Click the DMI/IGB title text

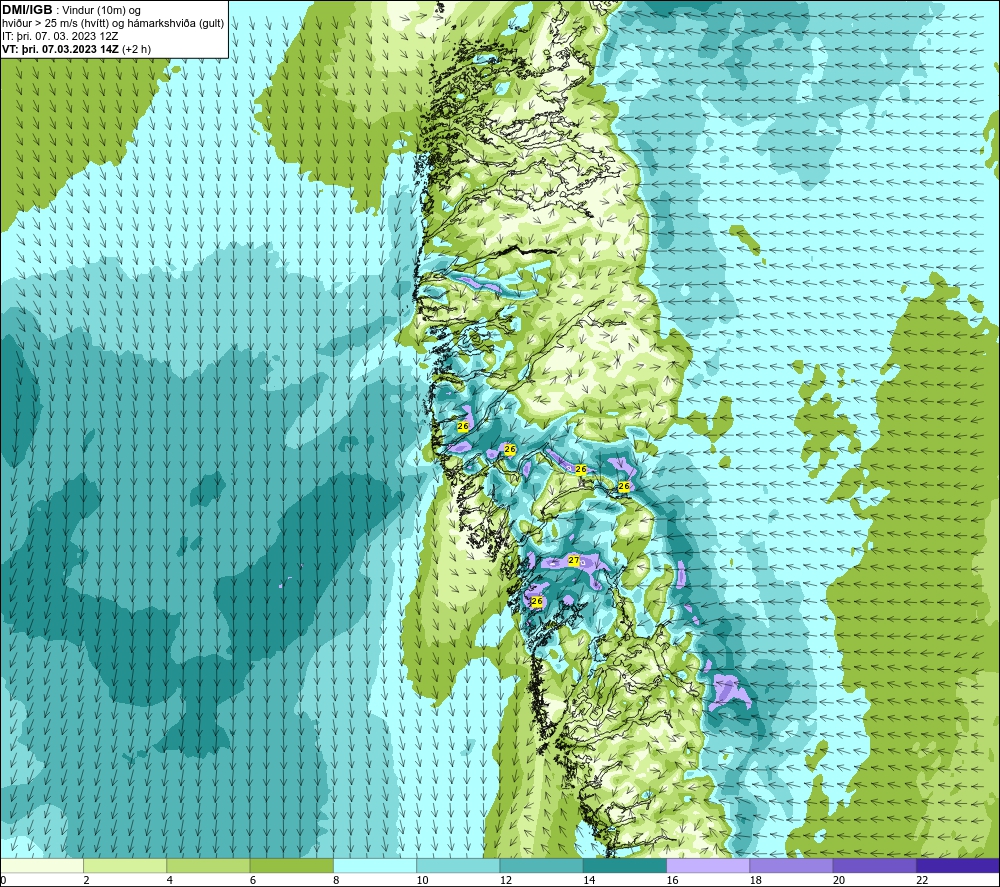click(x=27, y=10)
